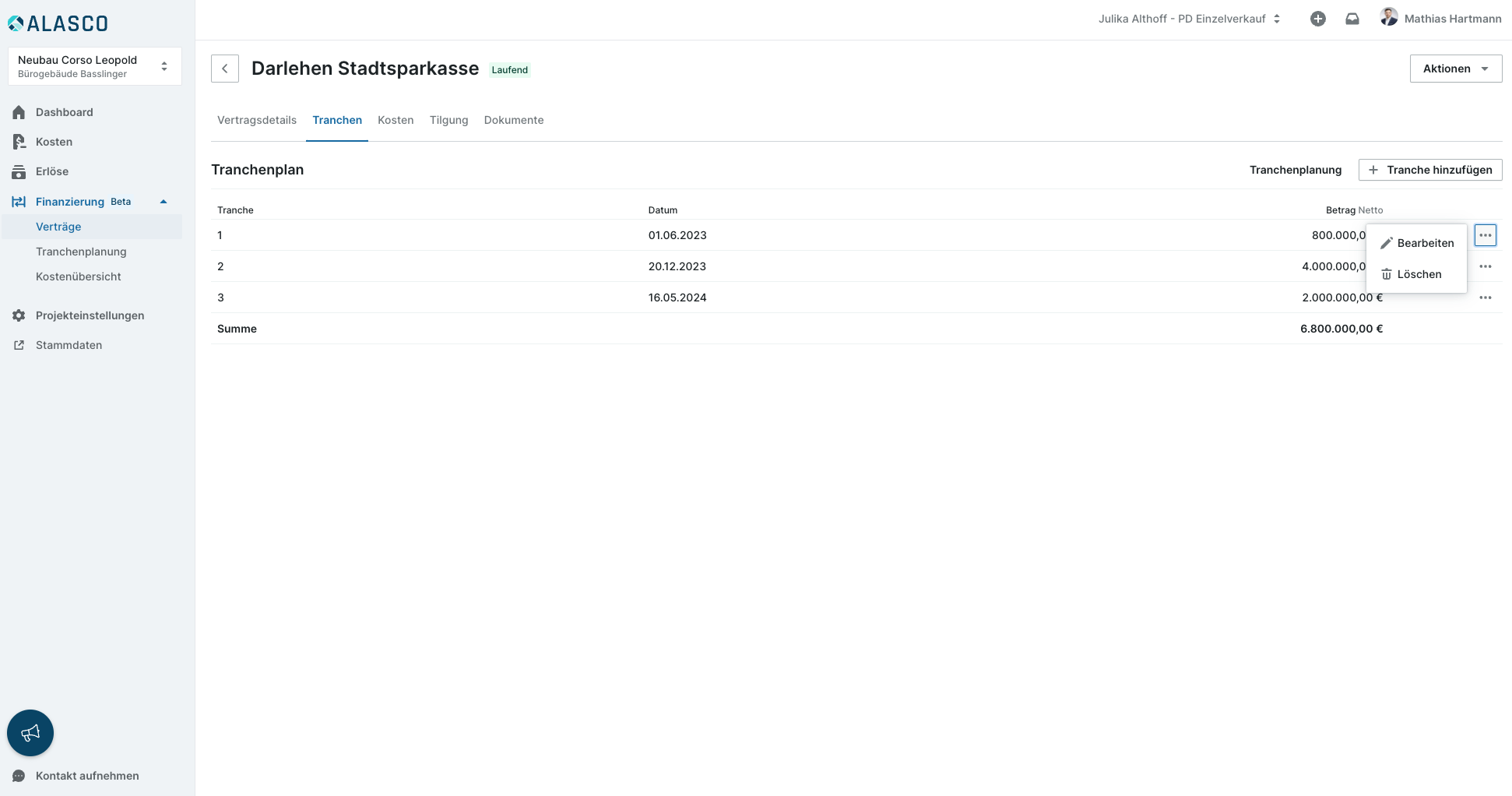Open Tranchenplanung in the sidebar
This screenshot has height=796, width=1512.
coord(81,252)
